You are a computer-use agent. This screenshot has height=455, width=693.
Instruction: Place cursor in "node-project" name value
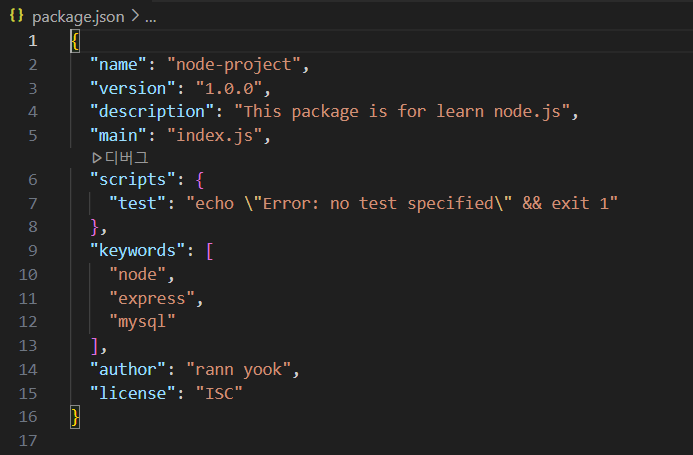[234, 65]
